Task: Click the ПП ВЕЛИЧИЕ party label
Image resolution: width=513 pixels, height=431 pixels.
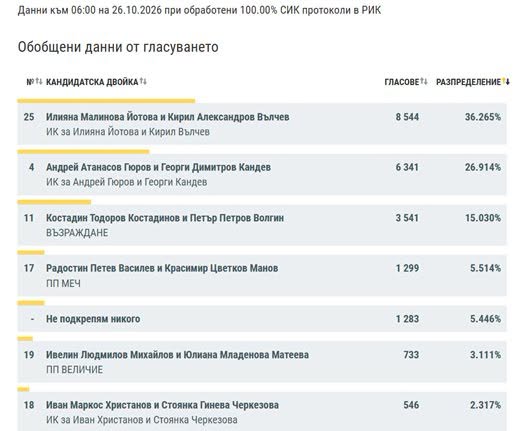Action: (x=74, y=370)
